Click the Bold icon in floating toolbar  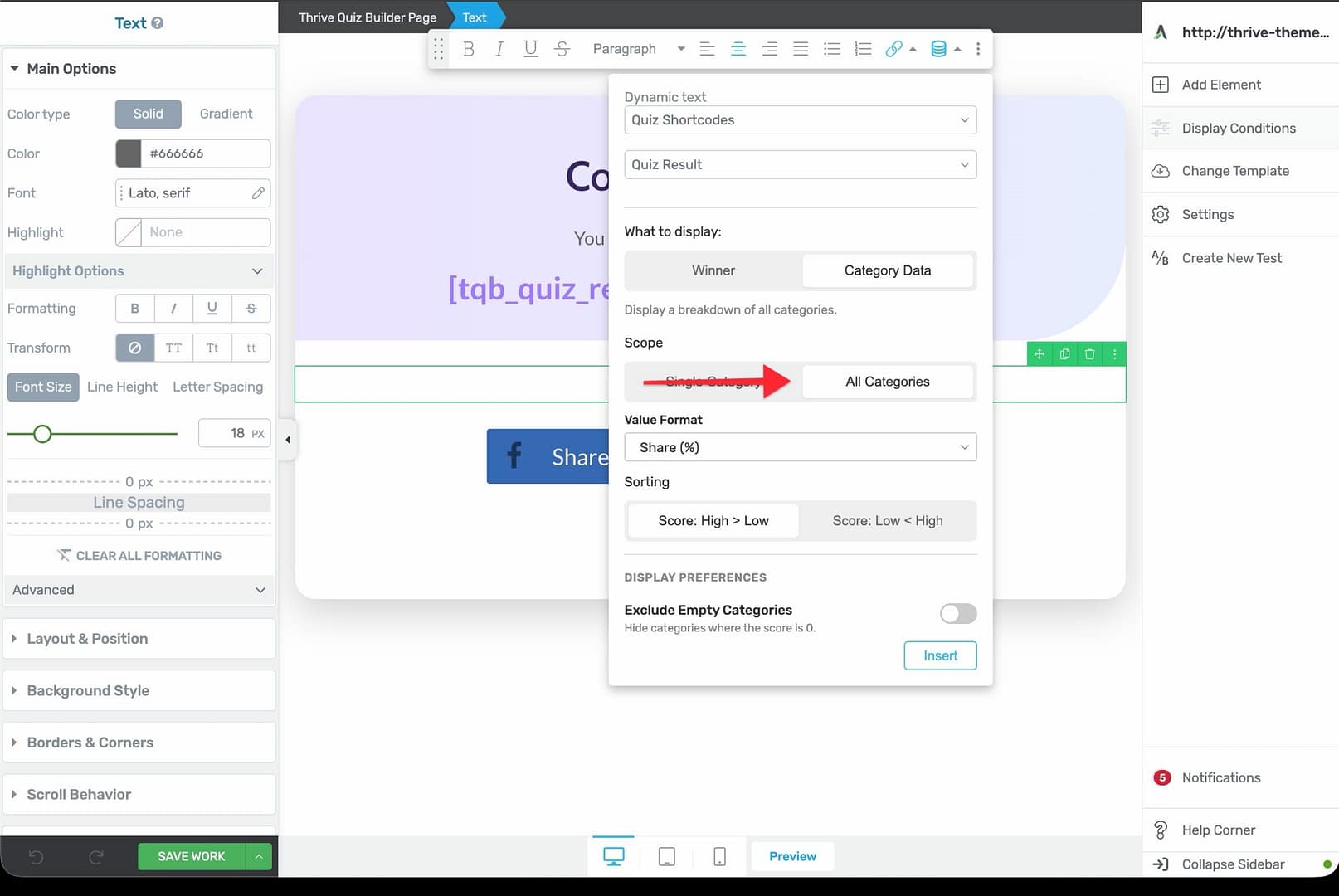tap(469, 49)
